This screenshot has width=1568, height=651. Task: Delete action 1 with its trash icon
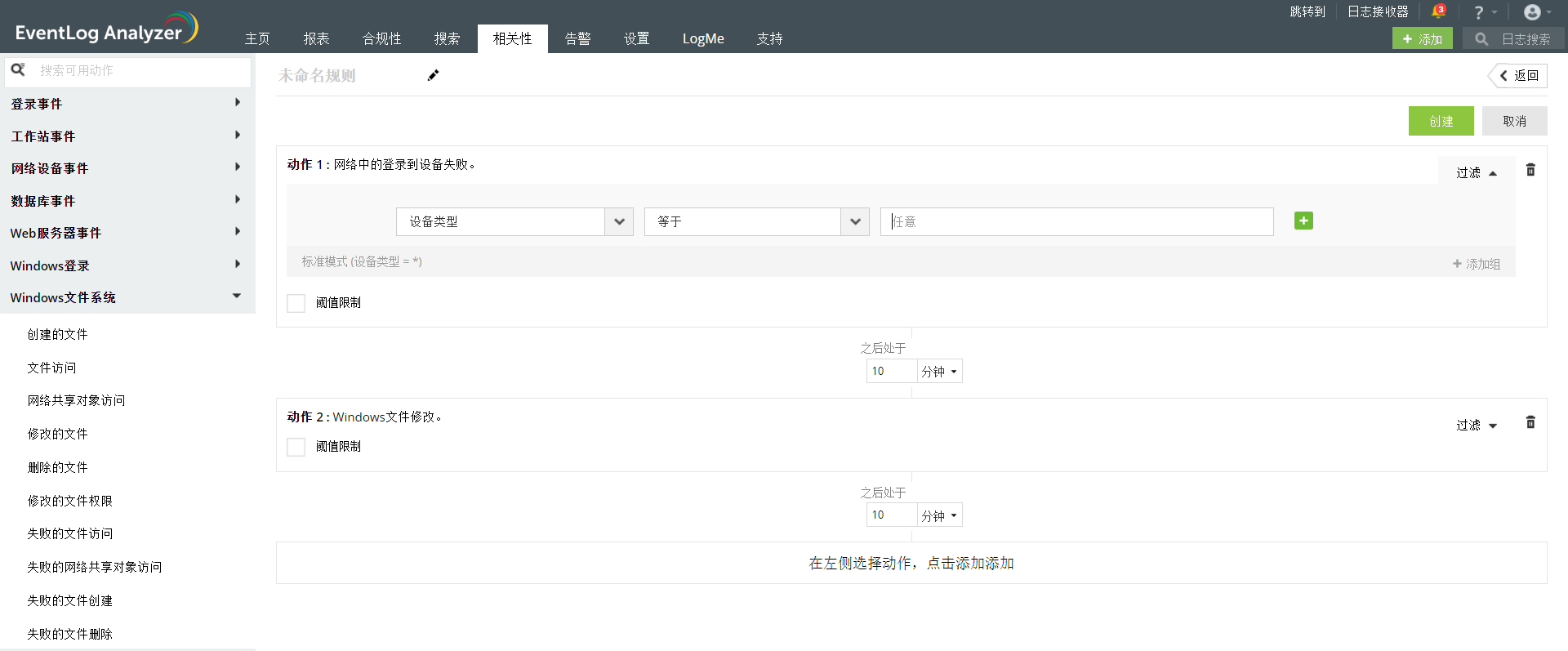(x=1530, y=170)
